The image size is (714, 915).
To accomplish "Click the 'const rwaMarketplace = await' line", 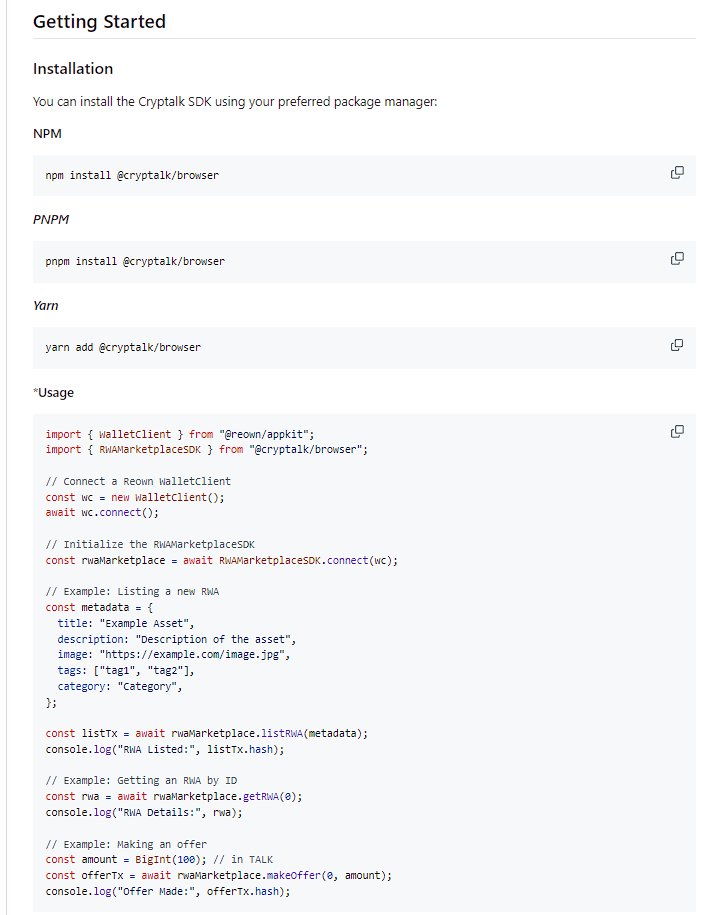I will pos(222,560).
